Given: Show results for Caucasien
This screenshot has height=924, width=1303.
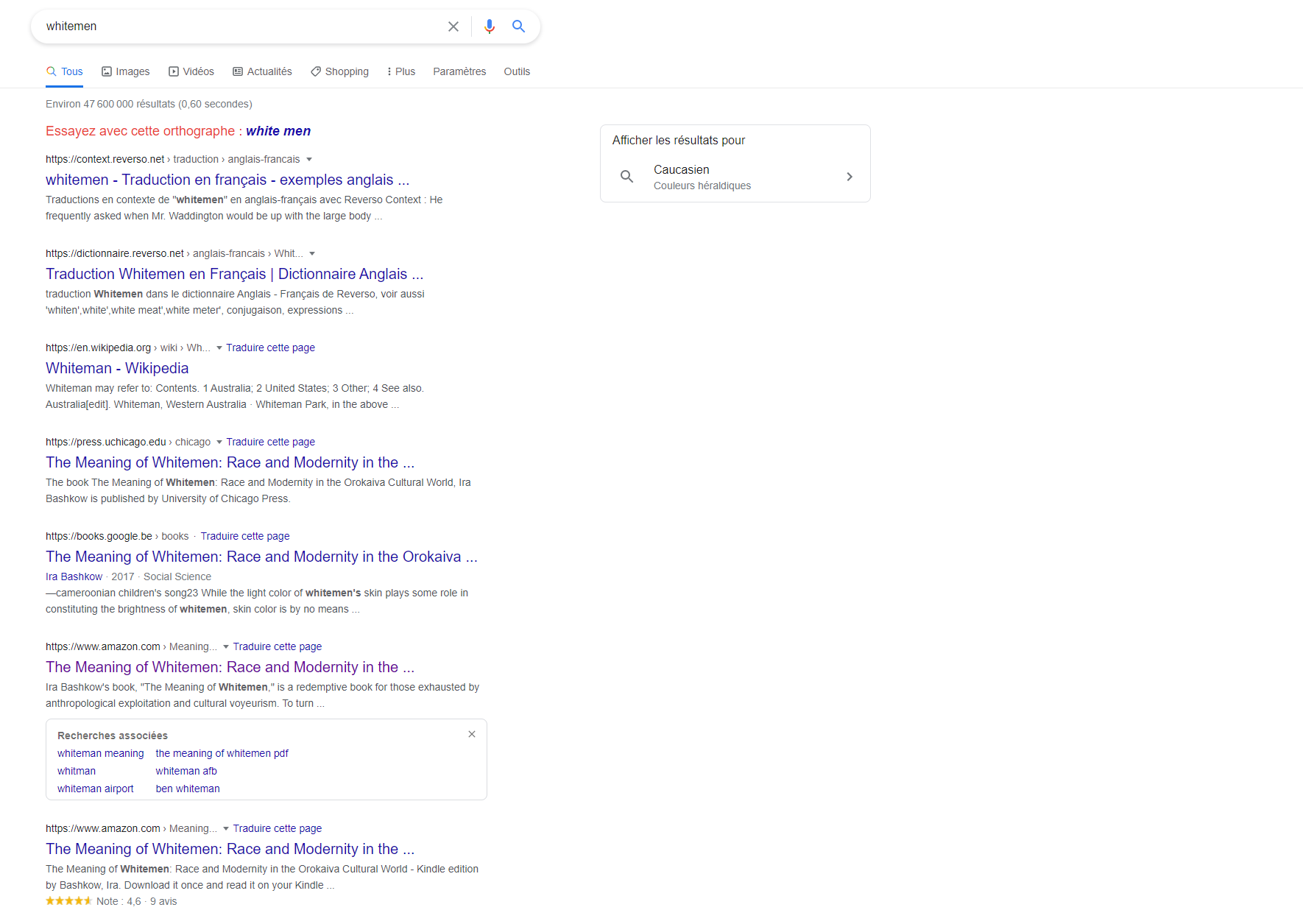Looking at the screenshot, I should (735, 177).
